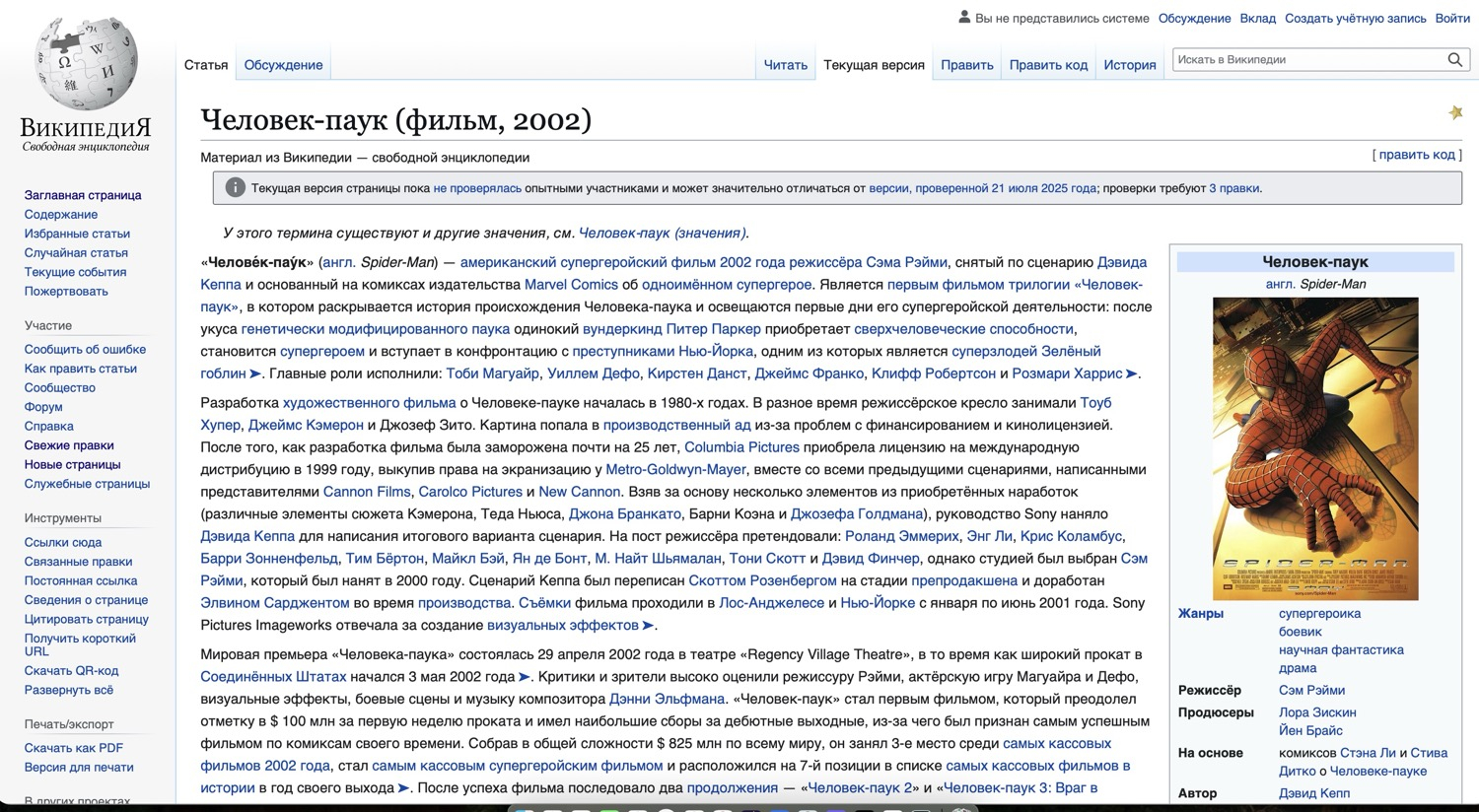Image resolution: width=1479 pixels, height=812 pixels.
Task: Click the user icon beside the not-logged-in text
Action: coord(964,18)
